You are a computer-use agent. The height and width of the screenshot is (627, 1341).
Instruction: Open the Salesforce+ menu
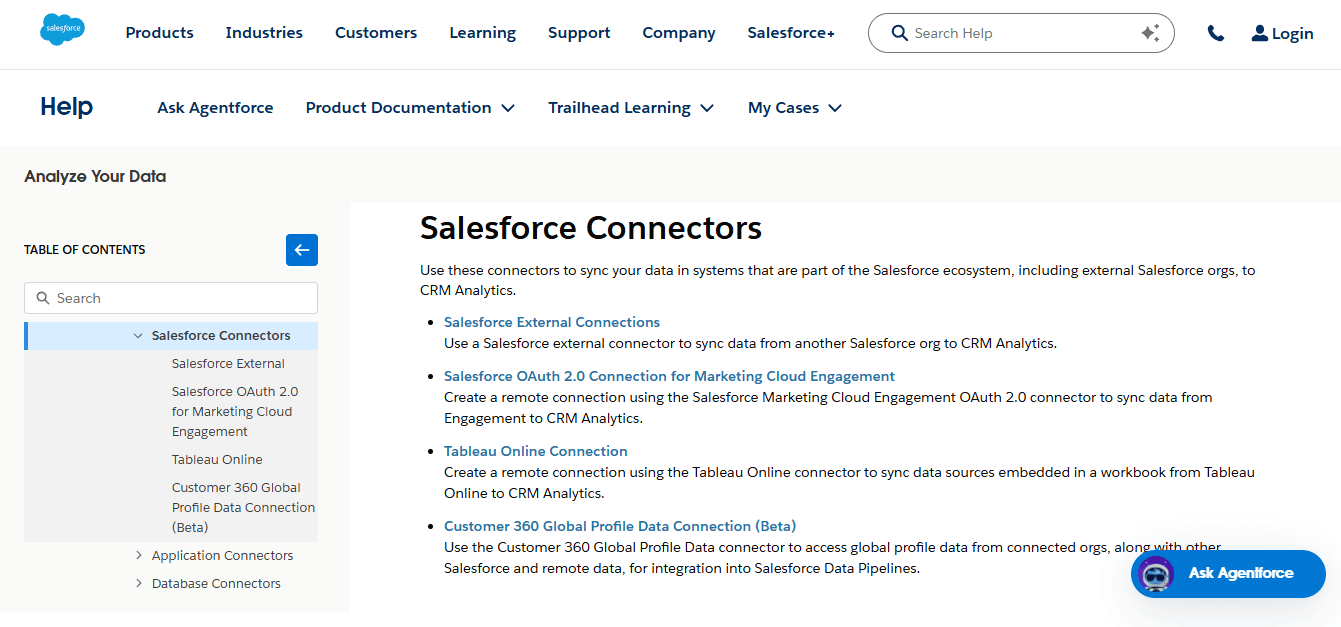click(x=791, y=33)
